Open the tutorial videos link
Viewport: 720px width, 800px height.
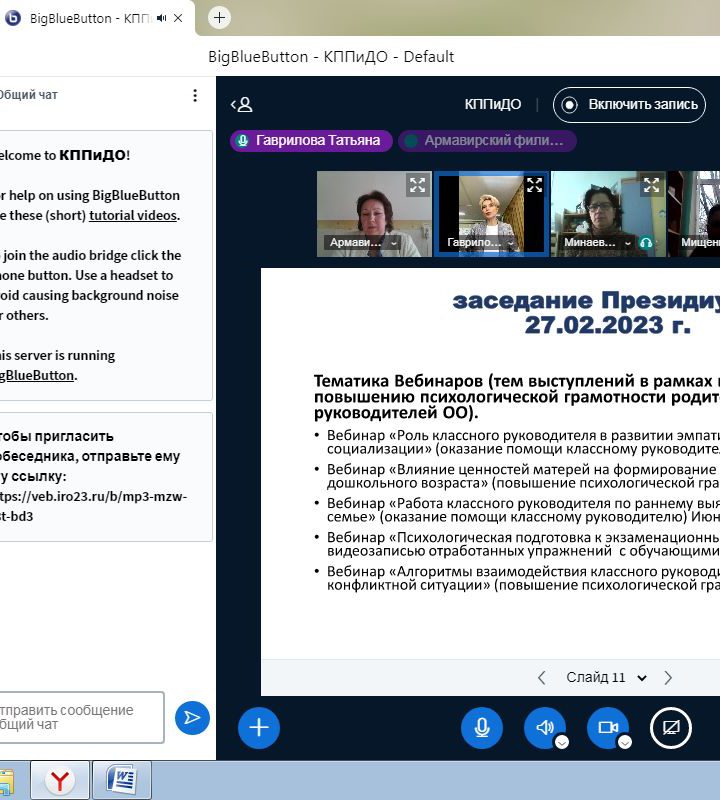(x=133, y=215)
